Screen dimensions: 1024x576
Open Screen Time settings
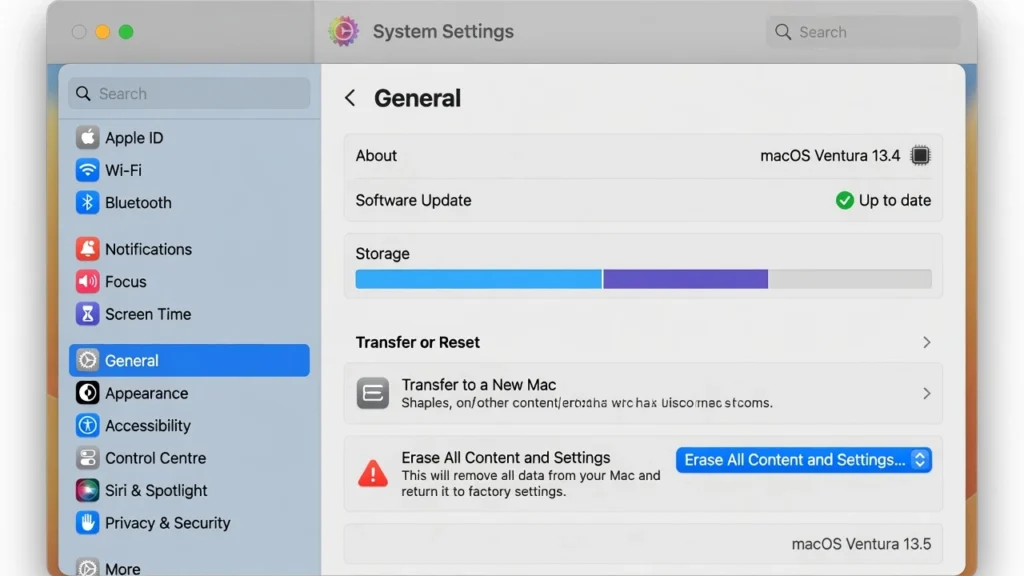[189, 314]
